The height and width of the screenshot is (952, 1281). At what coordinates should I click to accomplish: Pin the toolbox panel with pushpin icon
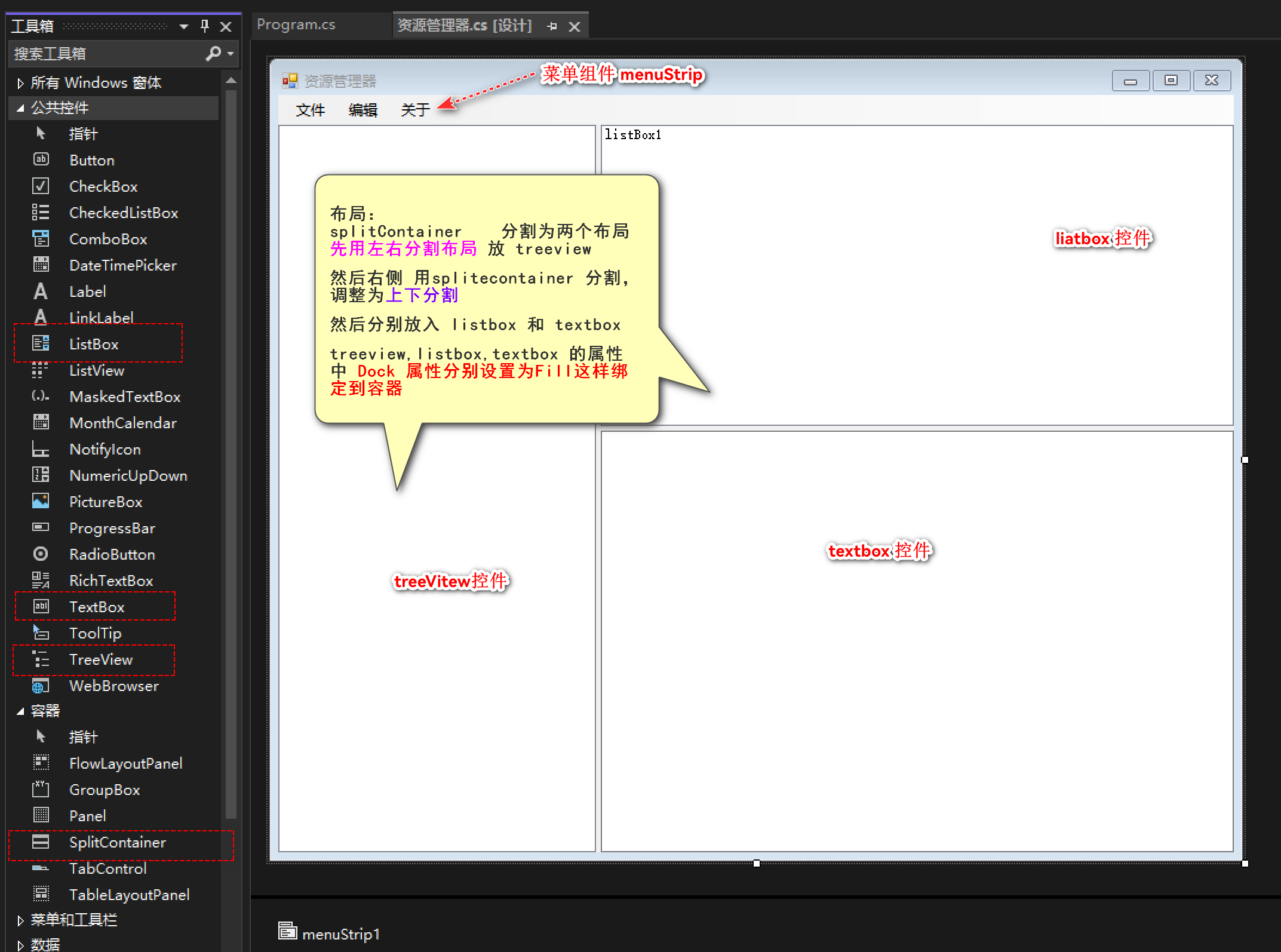205,26
